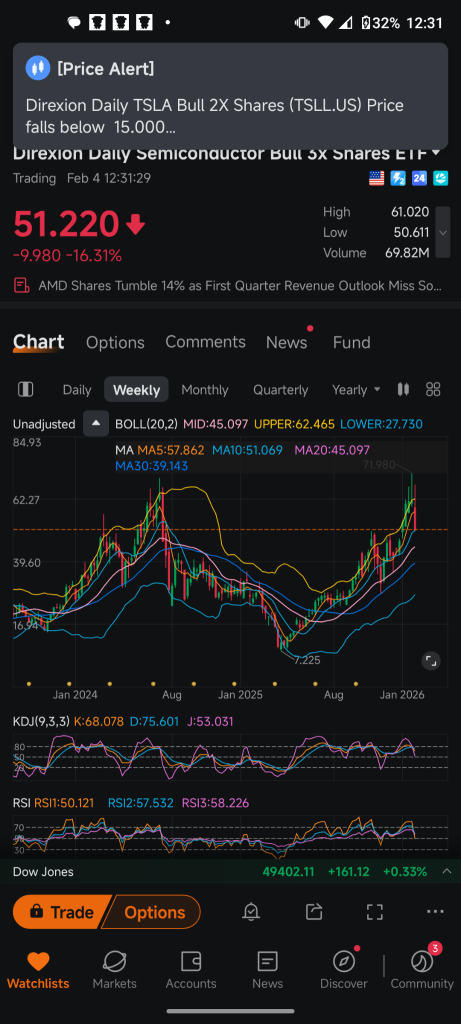Go to Markets in the bottom navigation
The width and height of the screenshot is (461, 1024).
tap(114, 970)
